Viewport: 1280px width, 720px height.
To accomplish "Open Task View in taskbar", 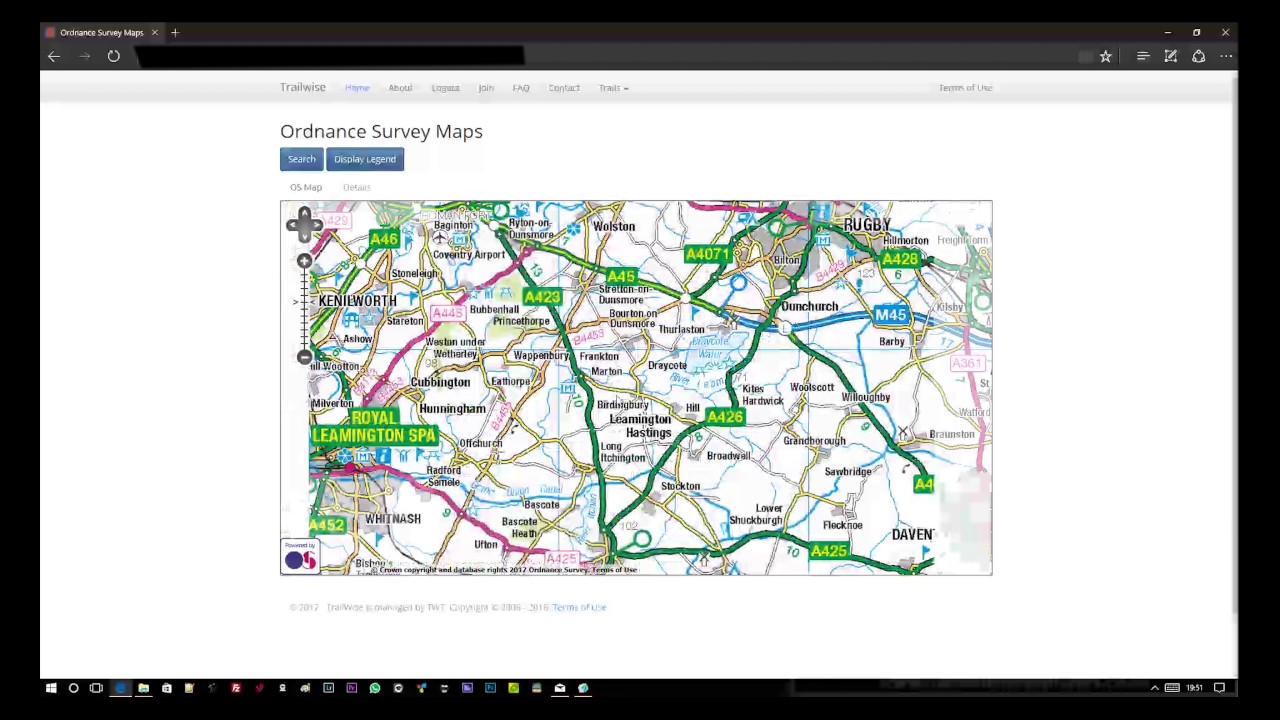I will click(x=96, y=688).
